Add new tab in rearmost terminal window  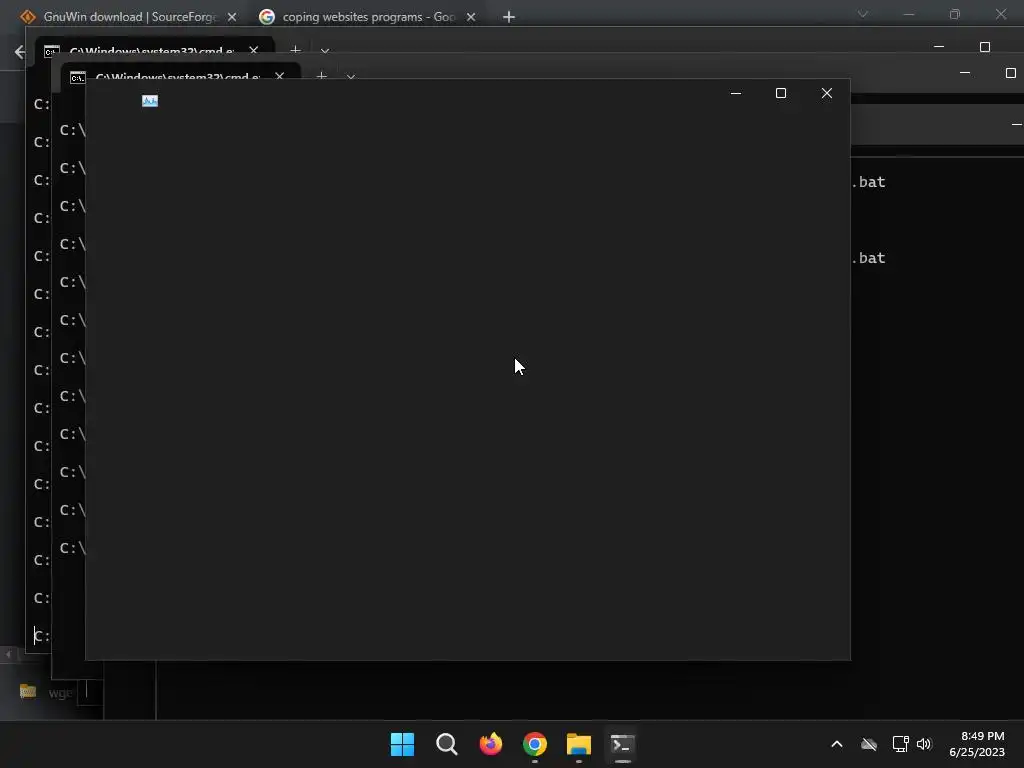(295, 50)
